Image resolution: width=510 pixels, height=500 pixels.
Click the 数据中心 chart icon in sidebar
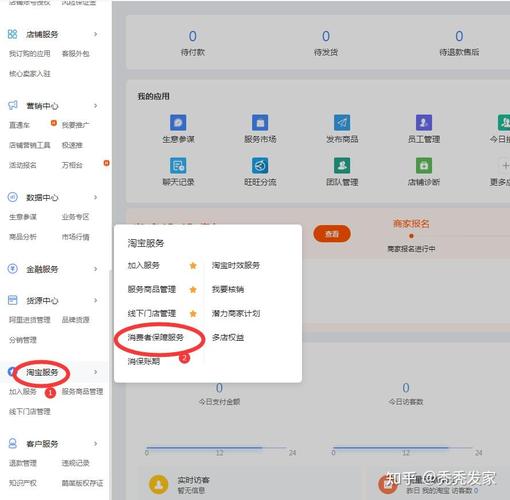(13, 197)
